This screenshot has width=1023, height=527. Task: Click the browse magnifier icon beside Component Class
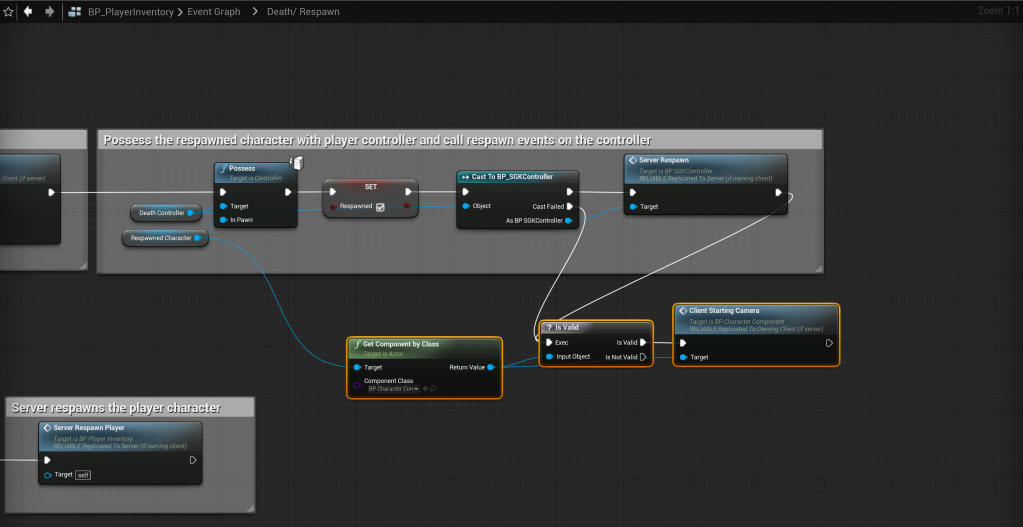coord(433,388)
